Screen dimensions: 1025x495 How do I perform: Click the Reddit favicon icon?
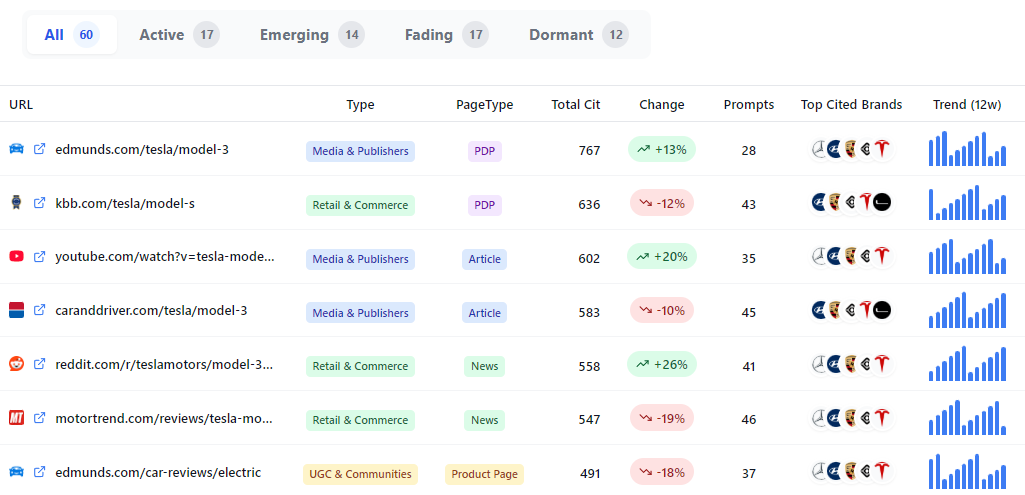pyautogui.click(x=16, y=365)
